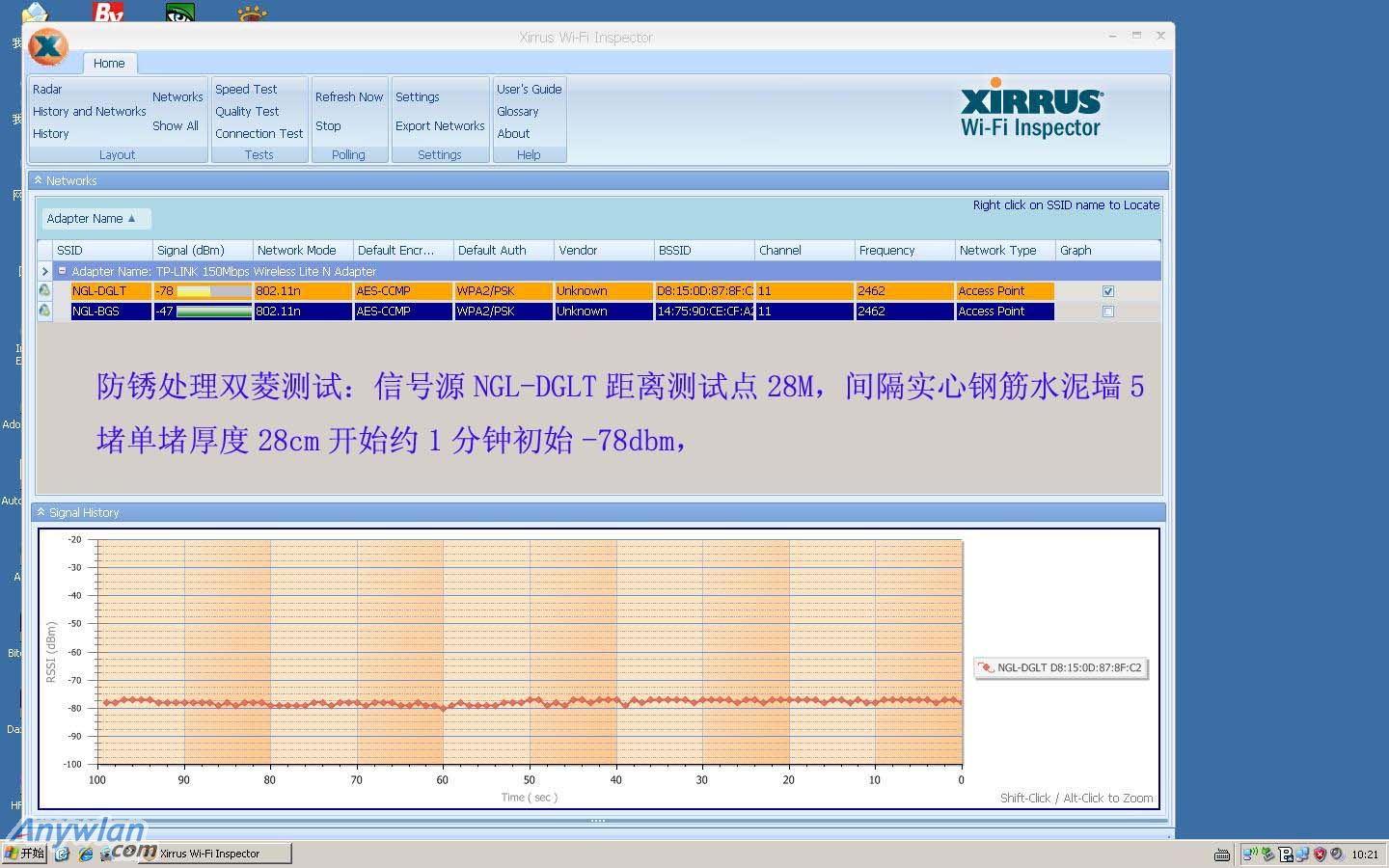Sort by the SSID column header
The height and width of the screenshot is (868, 1389).
click(x=102, y=251)
